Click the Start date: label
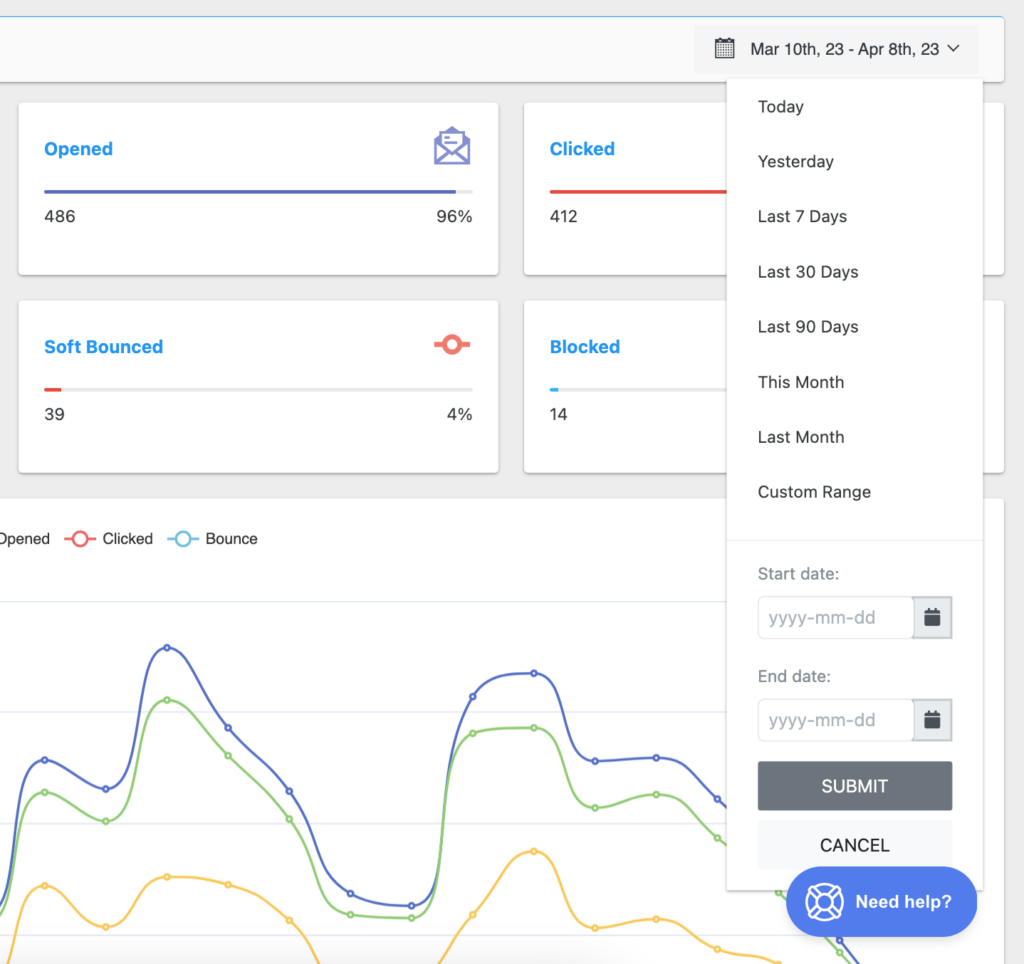 [x=798, y=573]
